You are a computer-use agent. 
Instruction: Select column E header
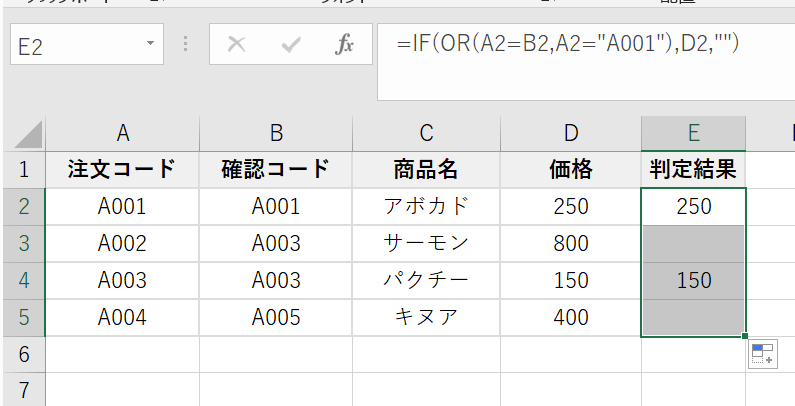(693, 133)
